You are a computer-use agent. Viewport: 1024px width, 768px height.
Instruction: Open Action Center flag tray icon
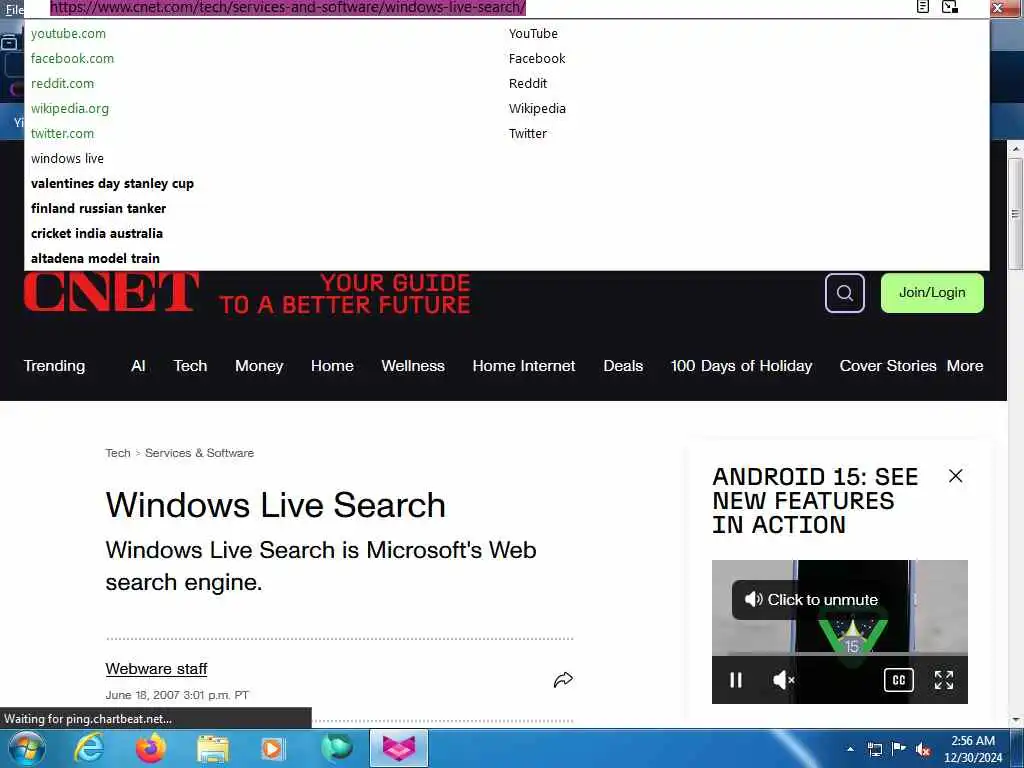[x=899, y=749]
